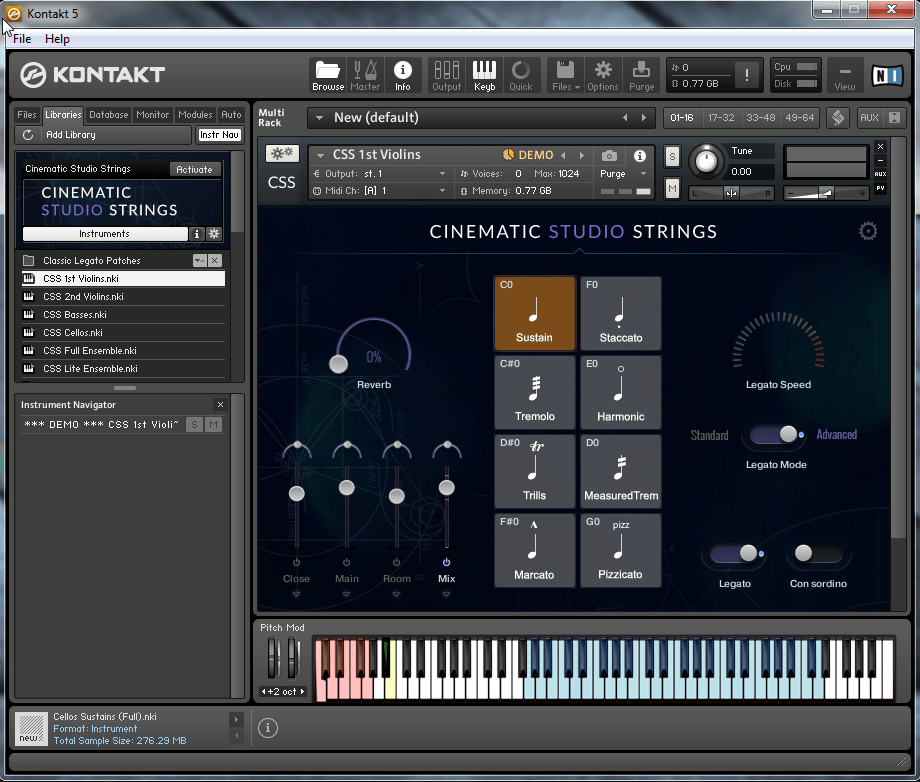
Task: Expand the Close mic options arrow
Action: 296,594
